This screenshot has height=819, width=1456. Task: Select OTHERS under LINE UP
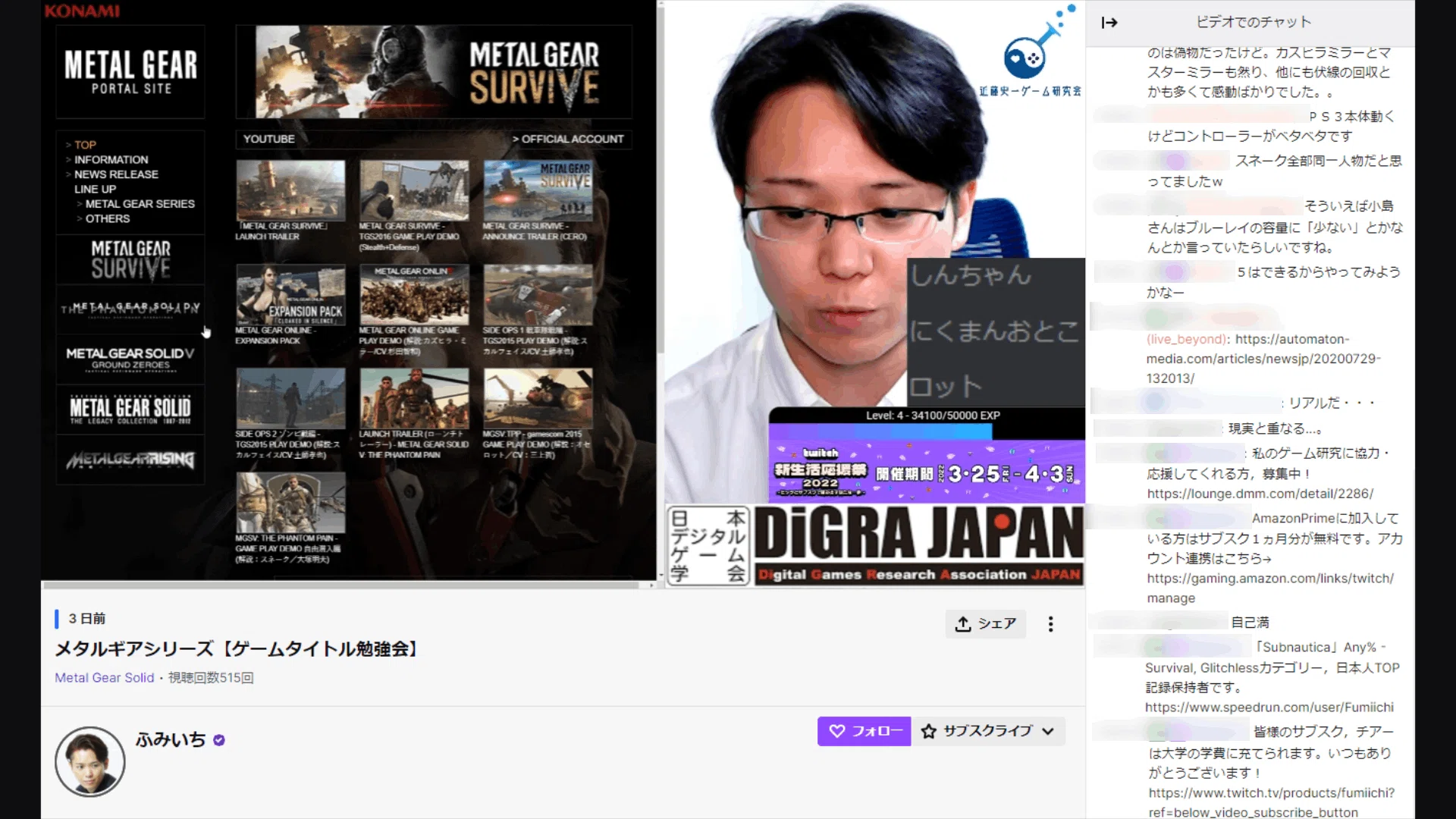(x=107, y=218)
